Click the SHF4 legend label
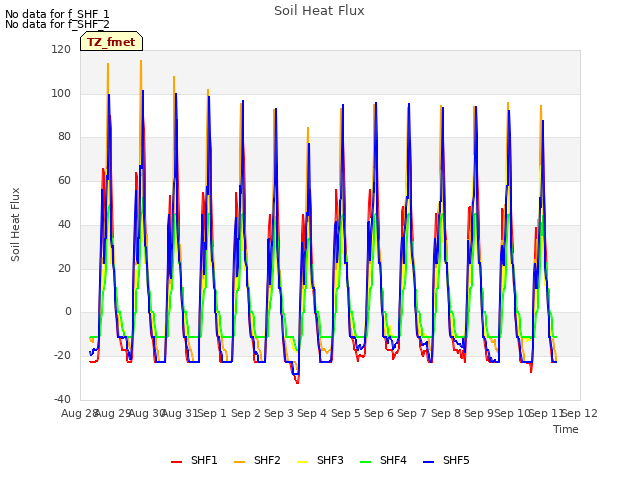 393,460
